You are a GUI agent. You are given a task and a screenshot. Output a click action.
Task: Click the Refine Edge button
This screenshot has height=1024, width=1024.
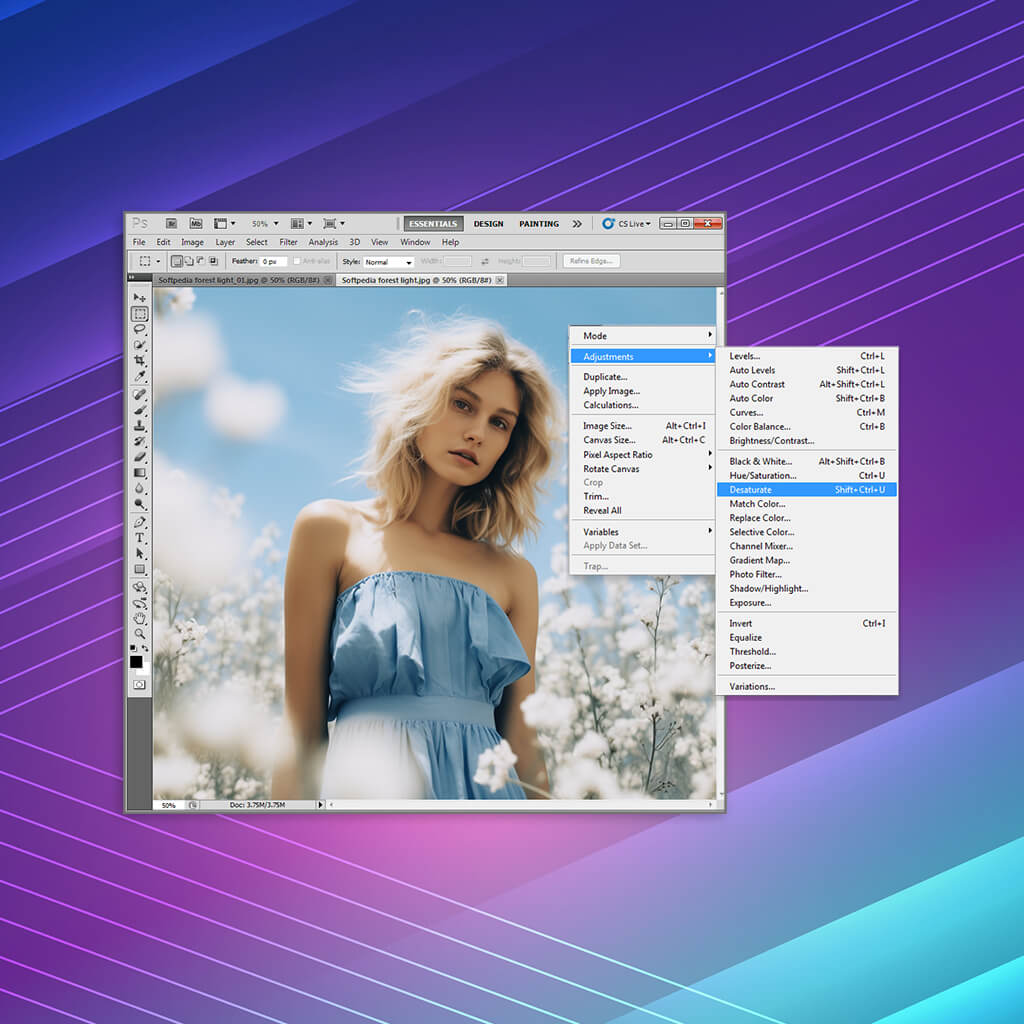(590, 260)
